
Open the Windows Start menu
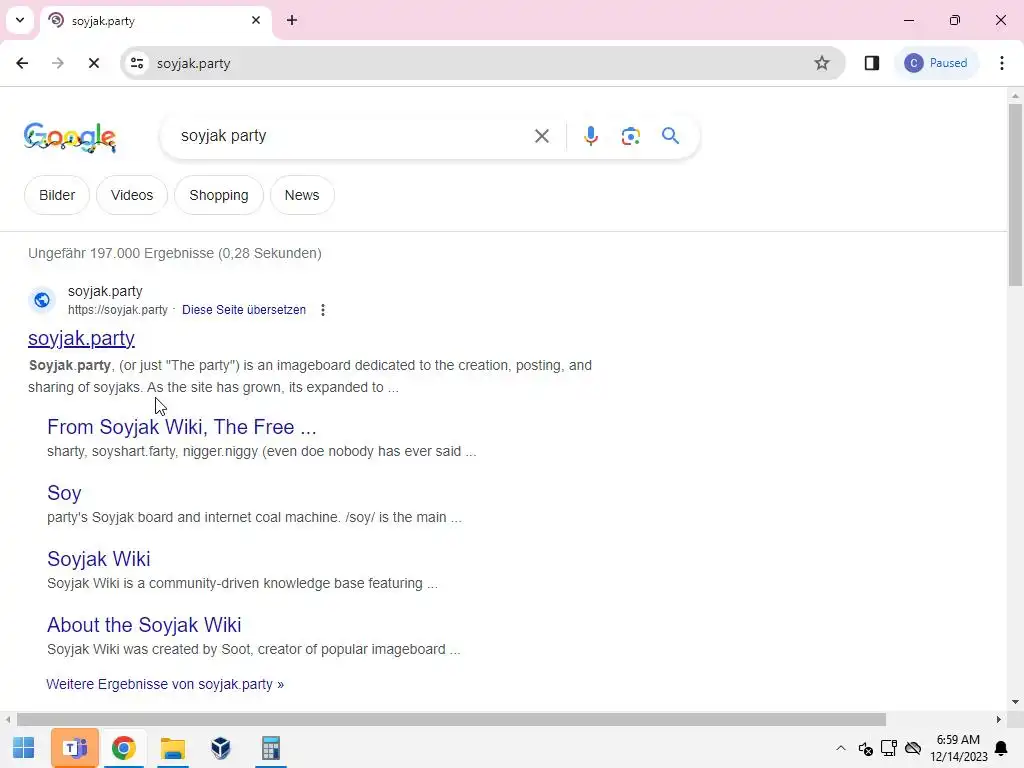pos(24,748)
